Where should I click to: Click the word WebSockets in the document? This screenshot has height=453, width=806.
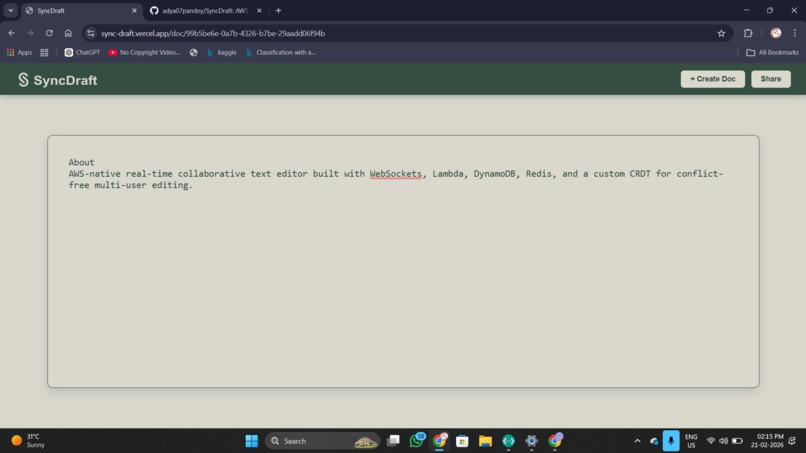tap(395, 174)
